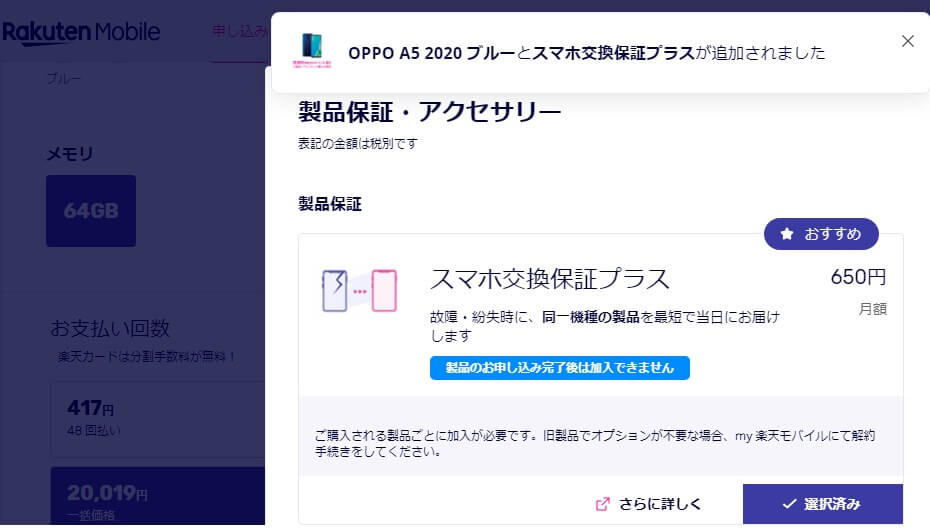Click the 楽天カードは分割手数料が無料 note
This screenshot has width=930, height=531.
click(147, 357)
